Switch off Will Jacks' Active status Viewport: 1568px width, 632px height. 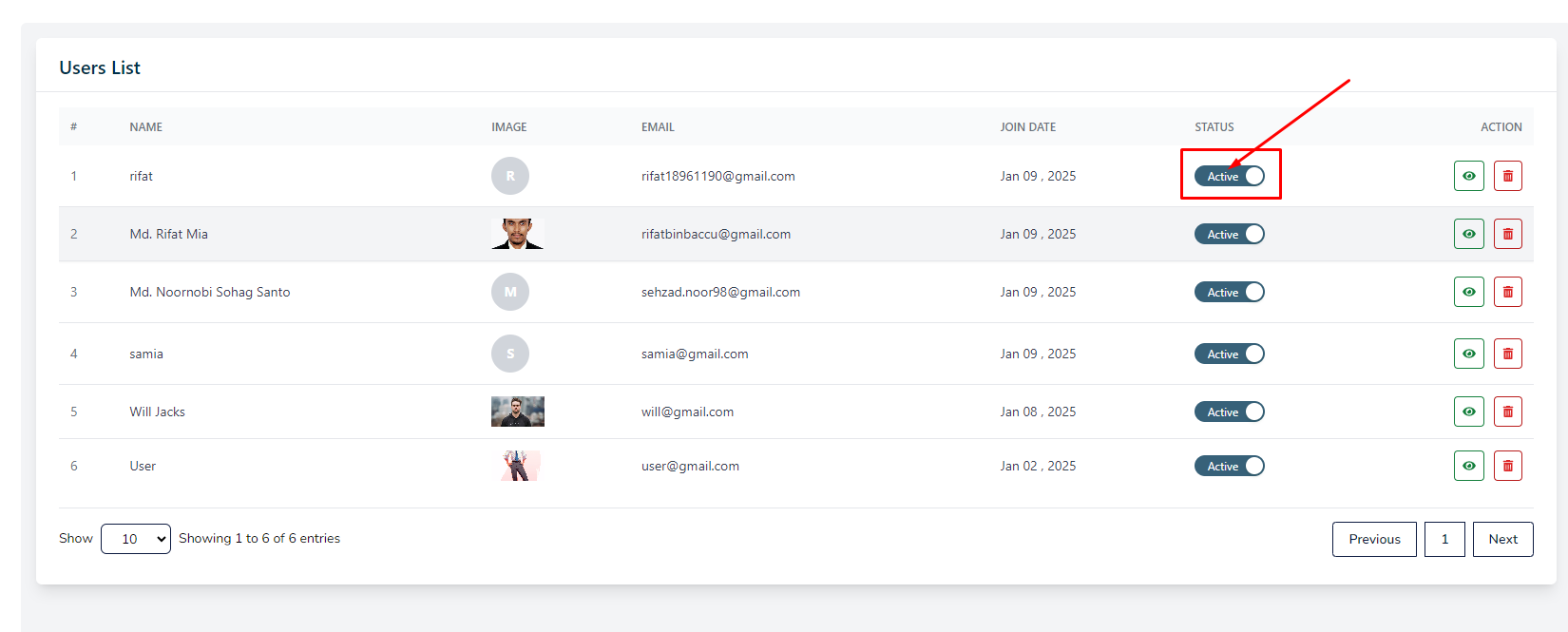[x=1230, y=412]
